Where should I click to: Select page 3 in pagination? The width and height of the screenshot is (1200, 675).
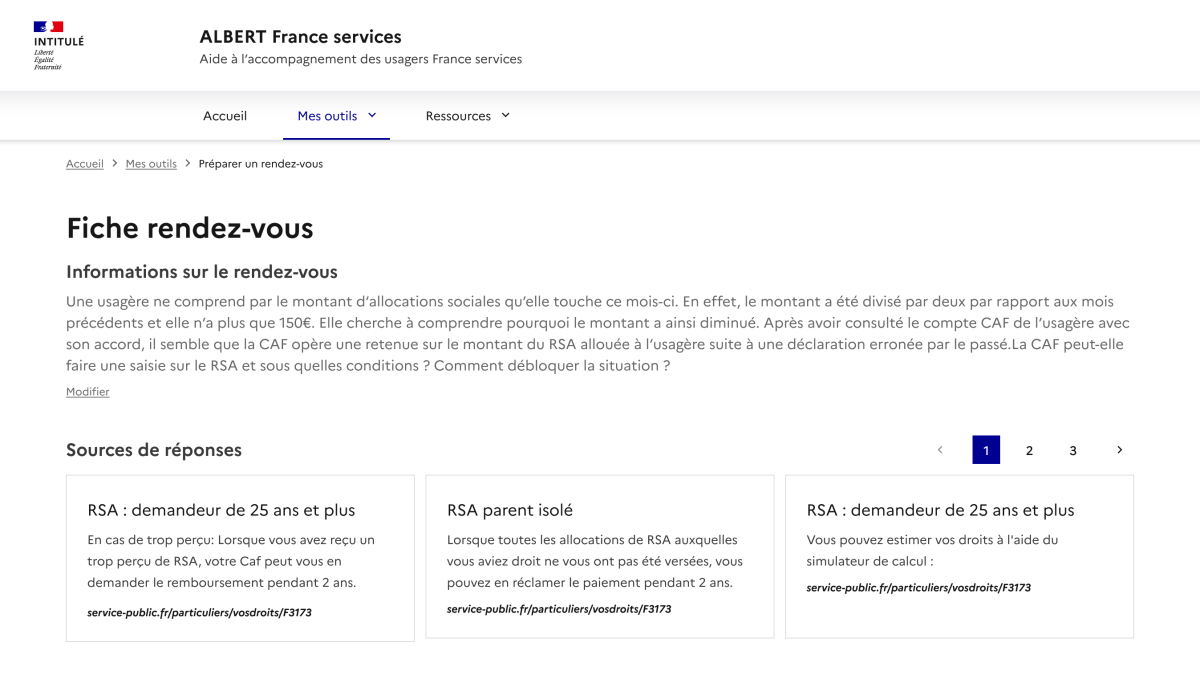tap(1073, 450)
